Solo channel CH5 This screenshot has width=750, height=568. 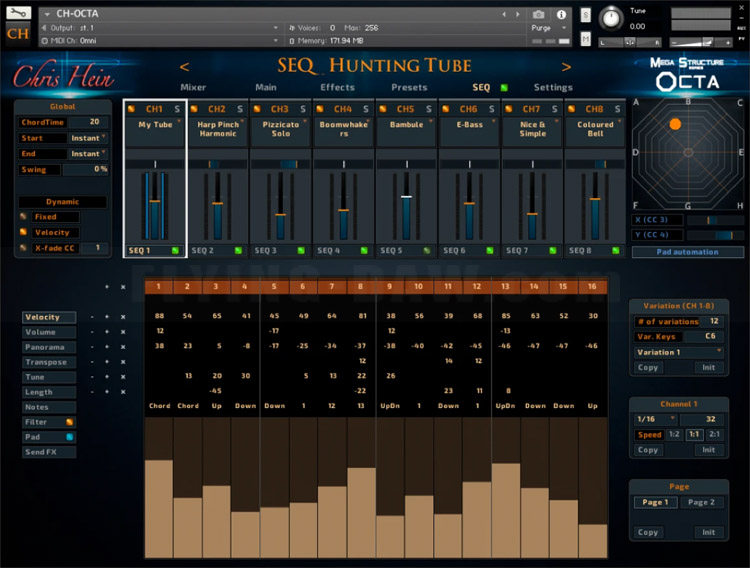click(429, 109)
